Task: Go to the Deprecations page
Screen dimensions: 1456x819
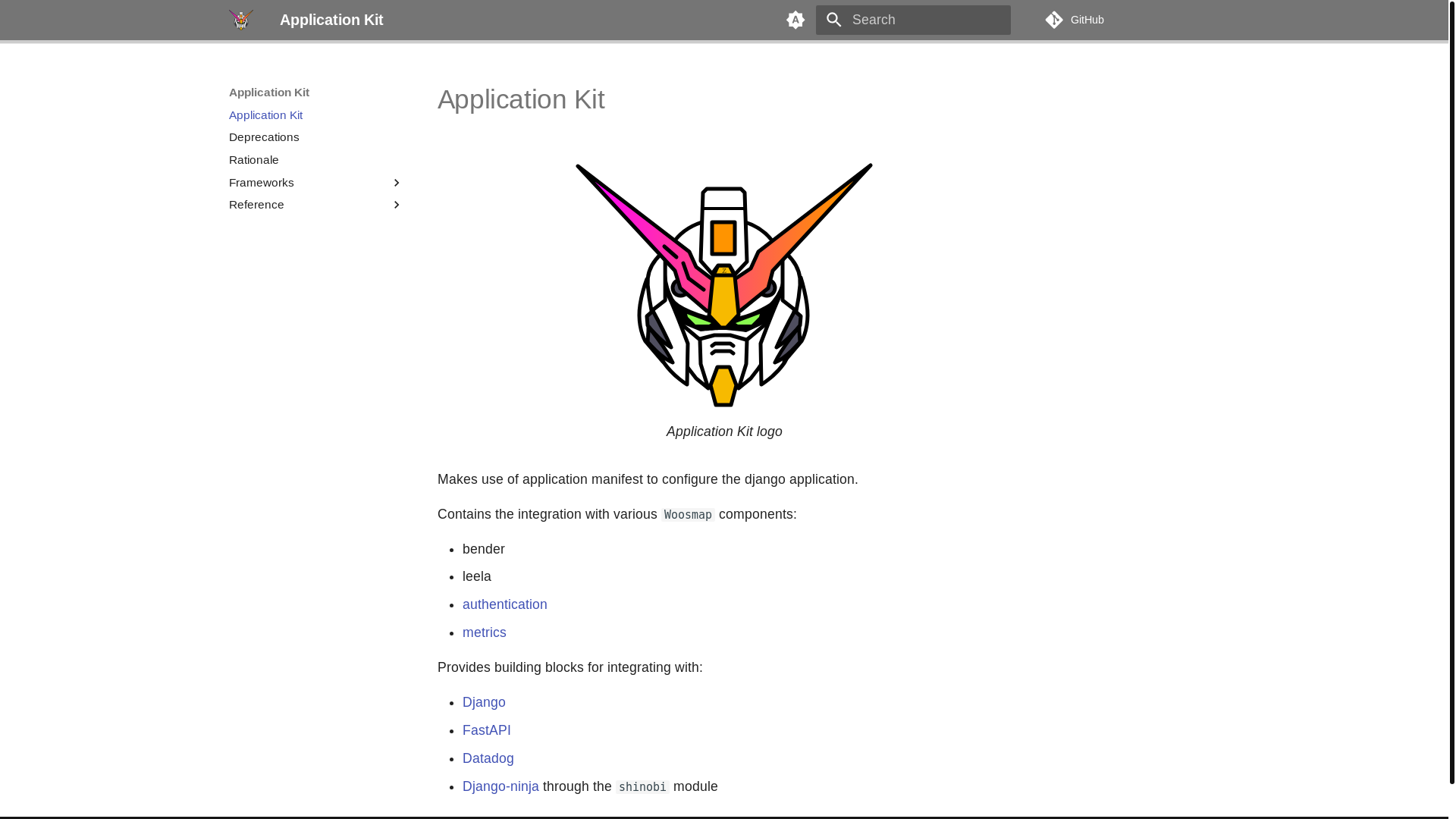Action: coord(264,137)
